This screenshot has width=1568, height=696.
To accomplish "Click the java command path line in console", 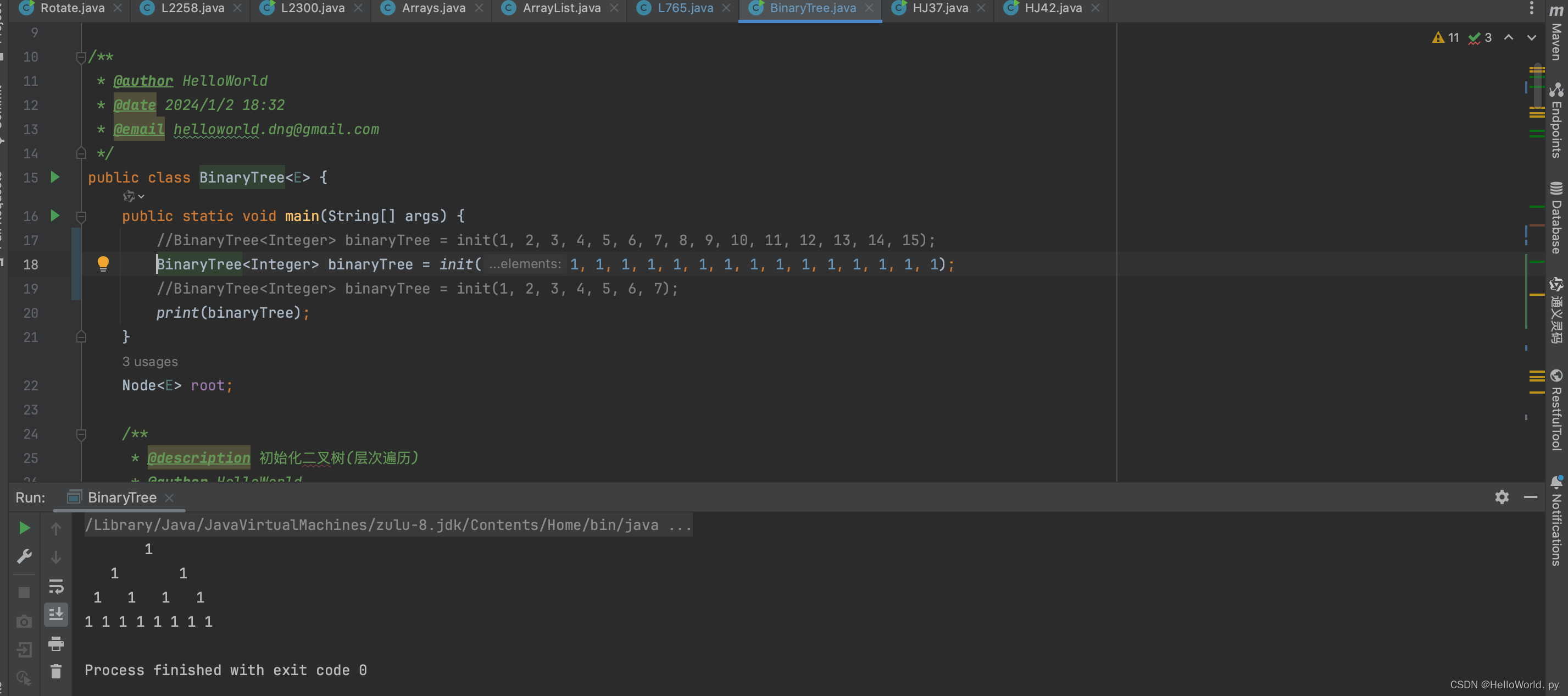I will (x=388, y=525).
